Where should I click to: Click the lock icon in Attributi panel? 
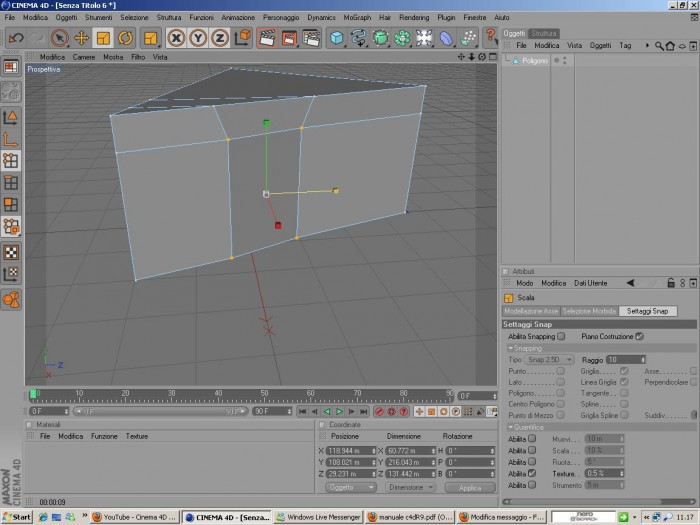click(x=671, y=283)
